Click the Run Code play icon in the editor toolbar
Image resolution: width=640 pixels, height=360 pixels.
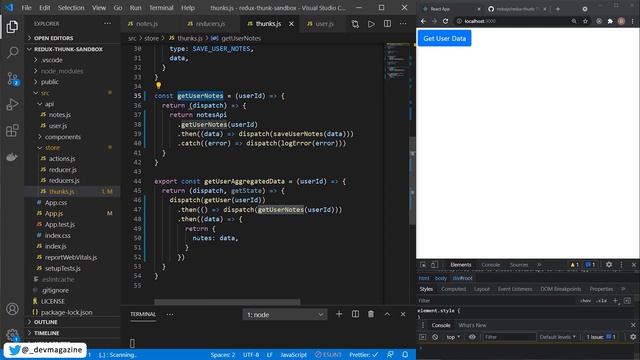coord(371,24)
